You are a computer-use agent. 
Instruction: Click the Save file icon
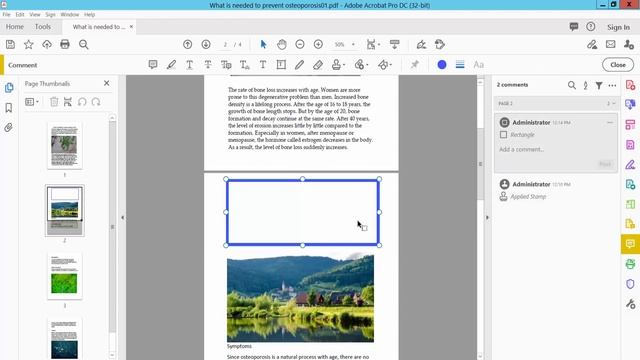click(10, 44)
